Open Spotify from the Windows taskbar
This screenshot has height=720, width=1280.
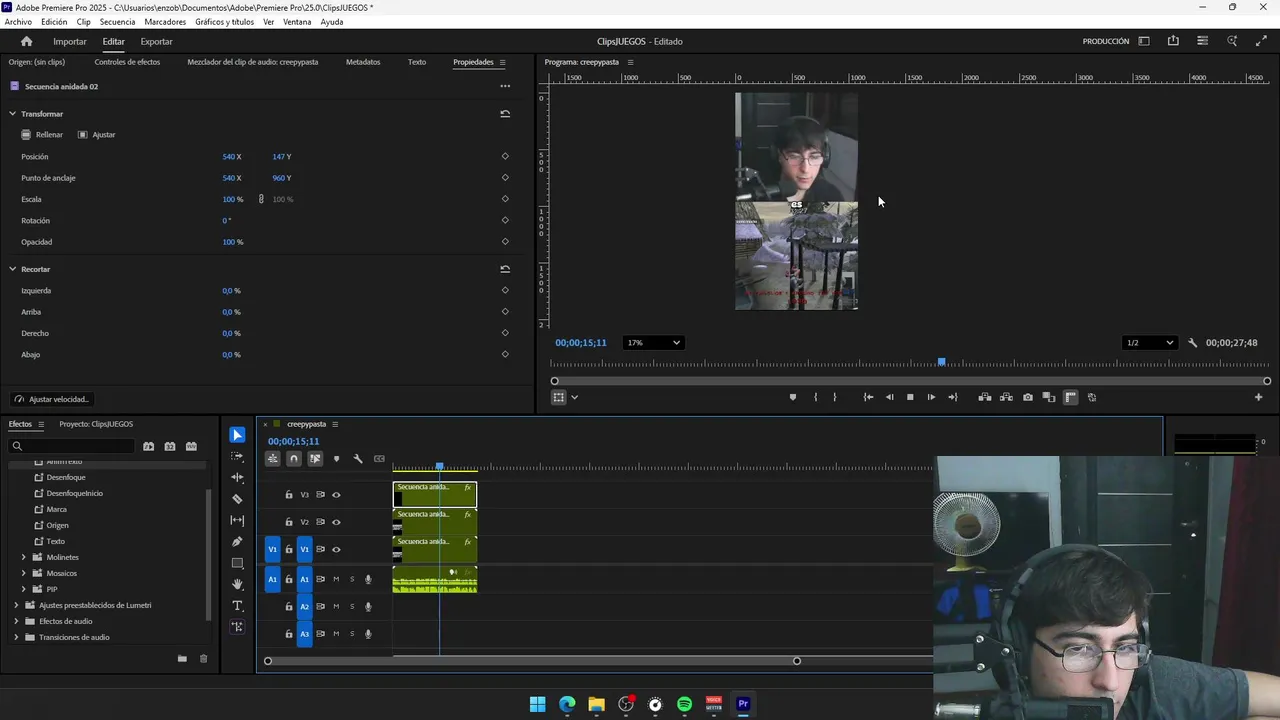[684, 704]
